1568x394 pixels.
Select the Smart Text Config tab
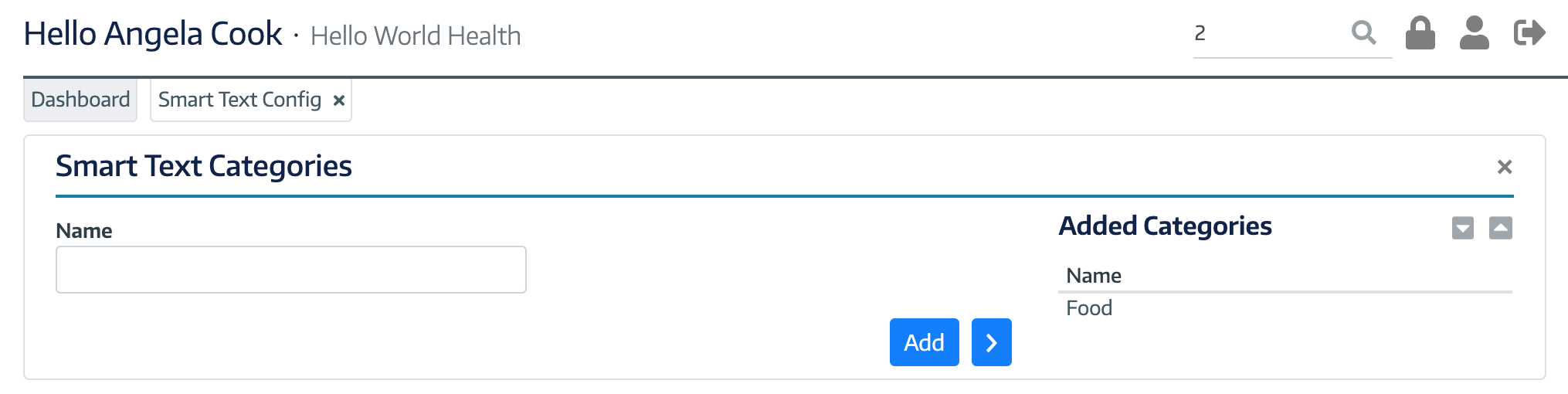239,100
